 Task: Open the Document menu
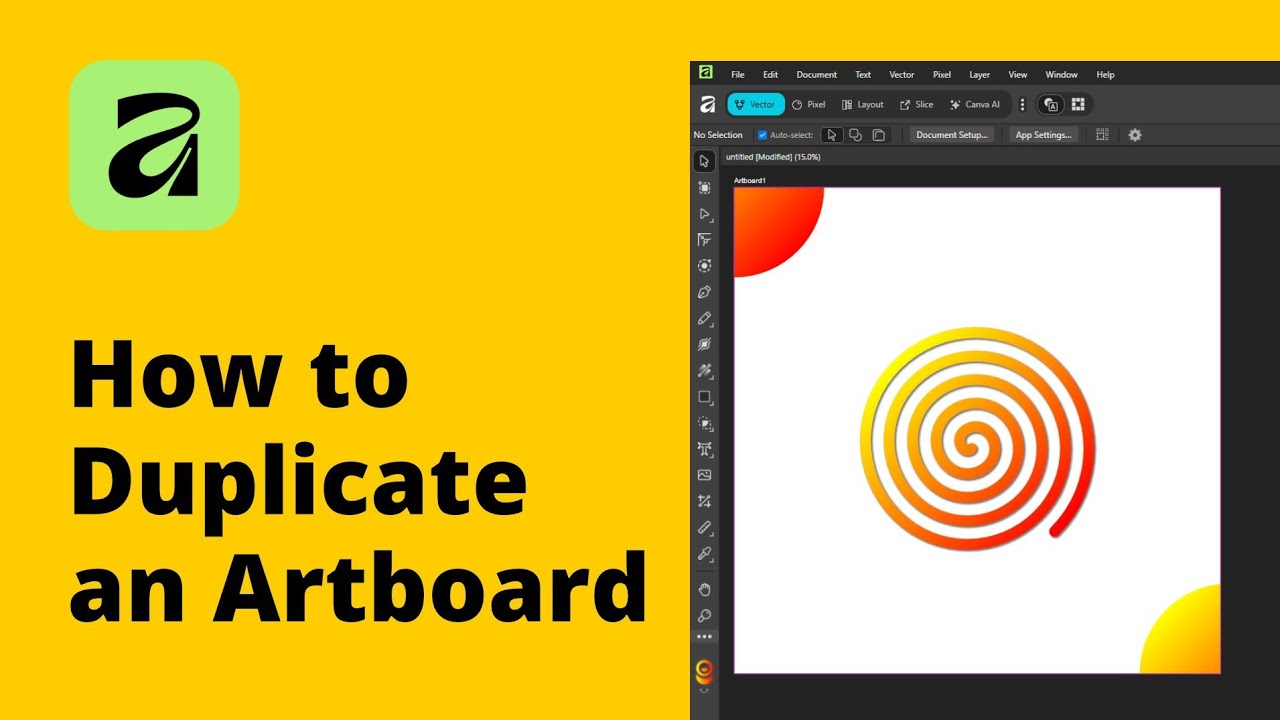816,74
